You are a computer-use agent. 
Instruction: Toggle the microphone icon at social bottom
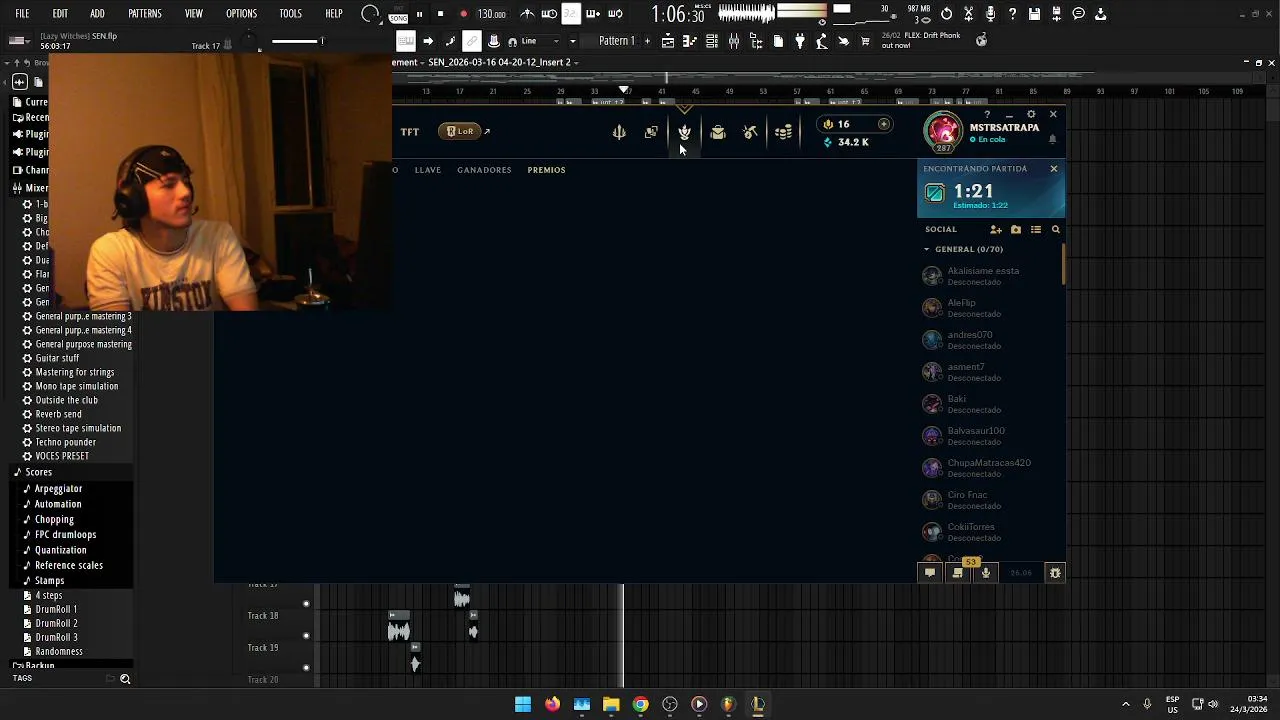[x=986, y=573]
